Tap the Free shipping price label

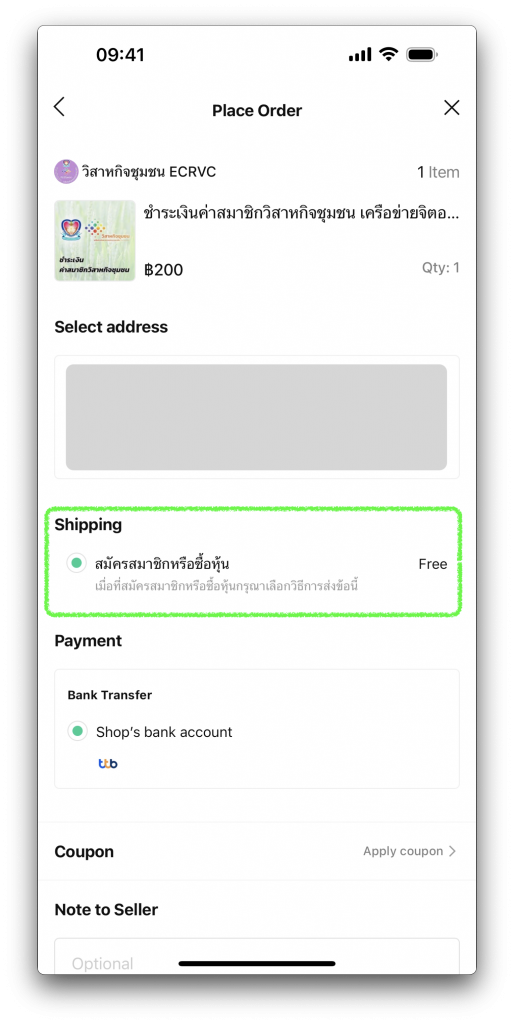(433, 564)
